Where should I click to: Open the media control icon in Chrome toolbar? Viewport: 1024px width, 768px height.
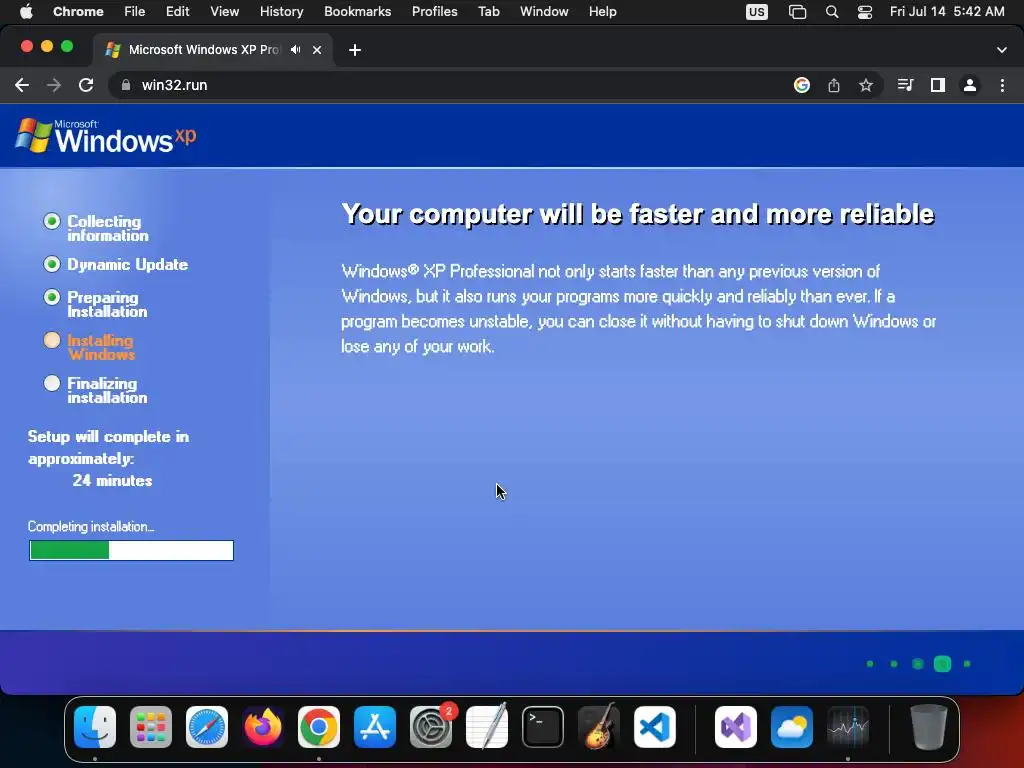[x=905, y=85]
